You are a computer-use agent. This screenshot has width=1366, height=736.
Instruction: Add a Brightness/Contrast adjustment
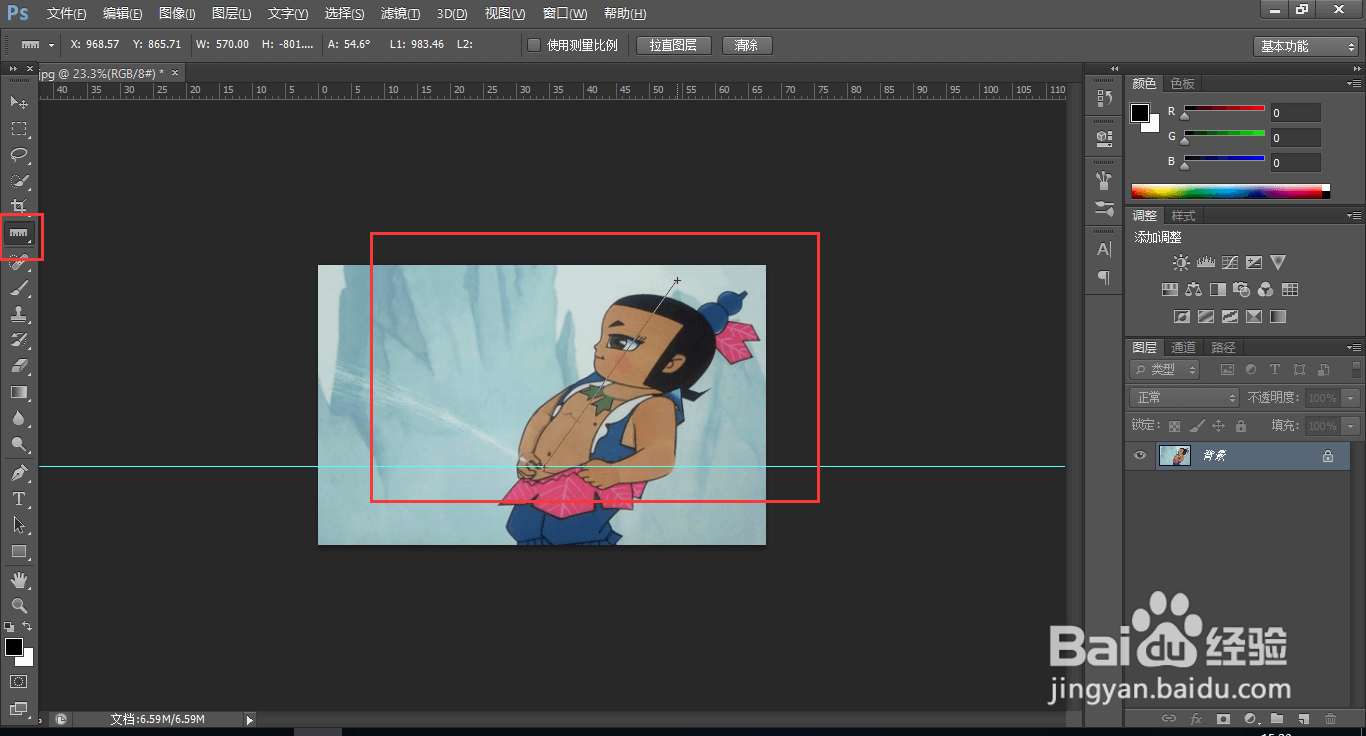pos(1181,263)
